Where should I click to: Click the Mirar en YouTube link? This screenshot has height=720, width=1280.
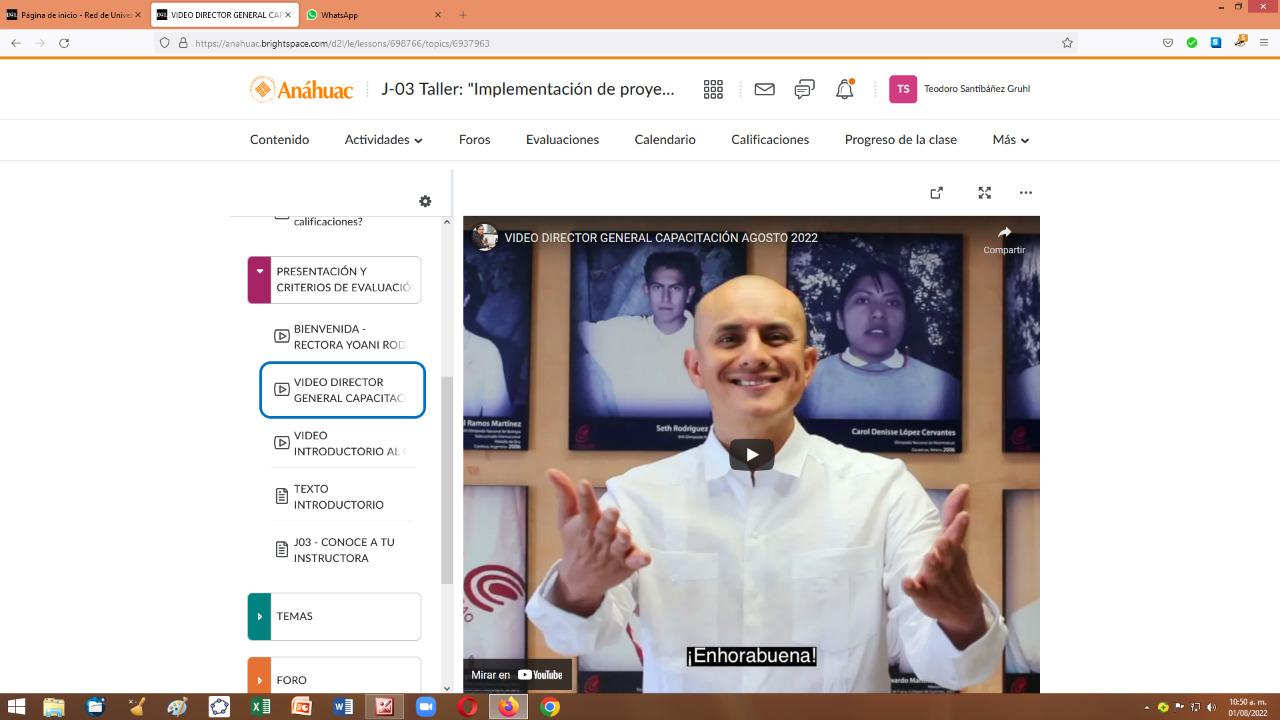tap(517, 675)
